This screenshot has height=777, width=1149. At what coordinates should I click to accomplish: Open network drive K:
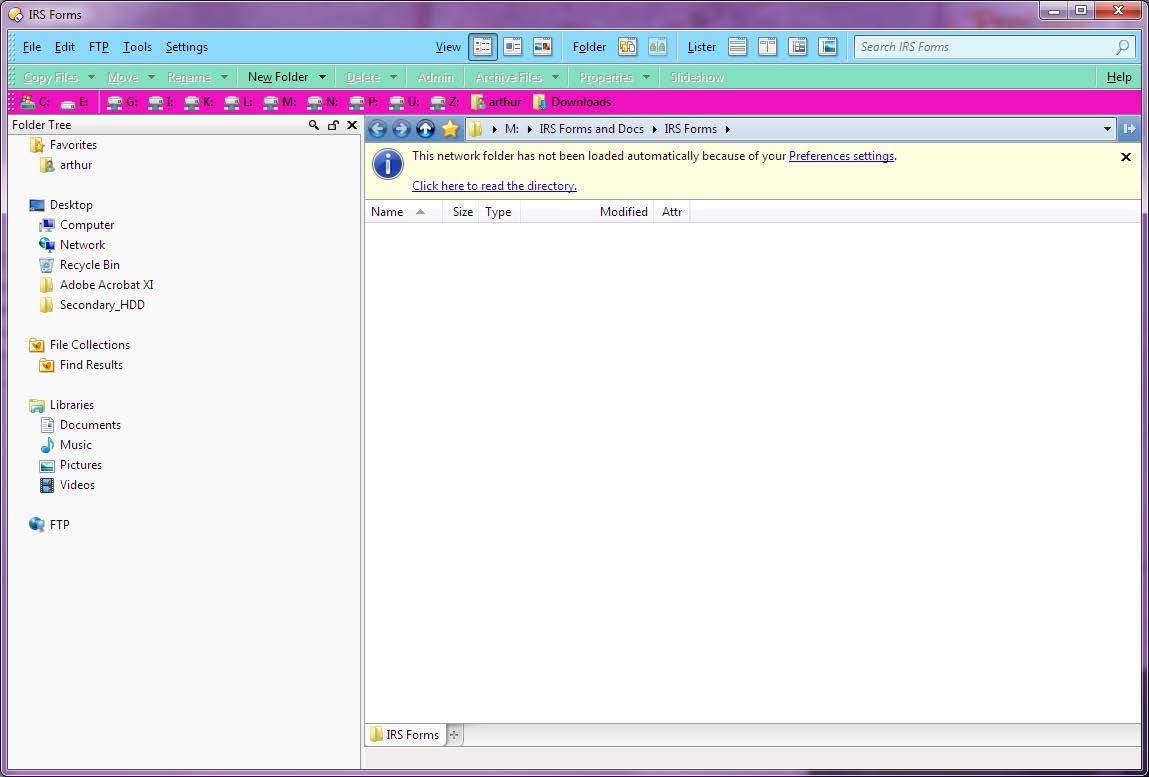pos(199,102)
